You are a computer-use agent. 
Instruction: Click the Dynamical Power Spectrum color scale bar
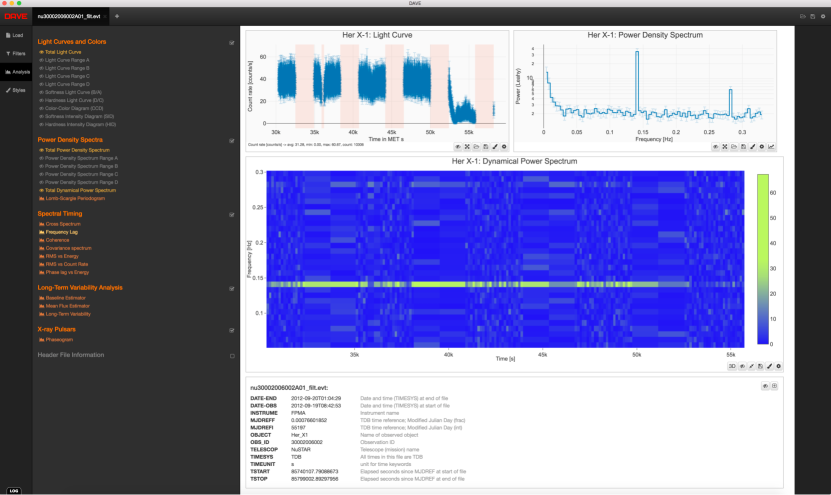762,259
